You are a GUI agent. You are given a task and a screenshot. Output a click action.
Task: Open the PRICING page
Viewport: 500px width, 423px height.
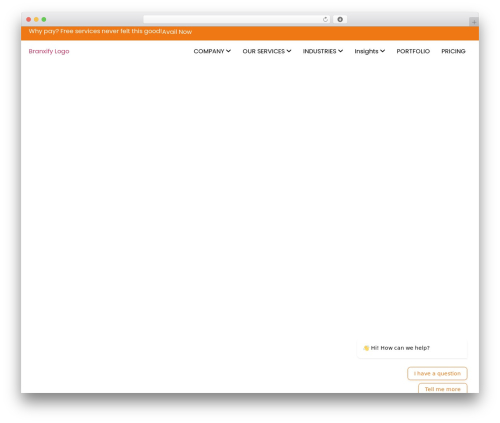pos(453,51)
